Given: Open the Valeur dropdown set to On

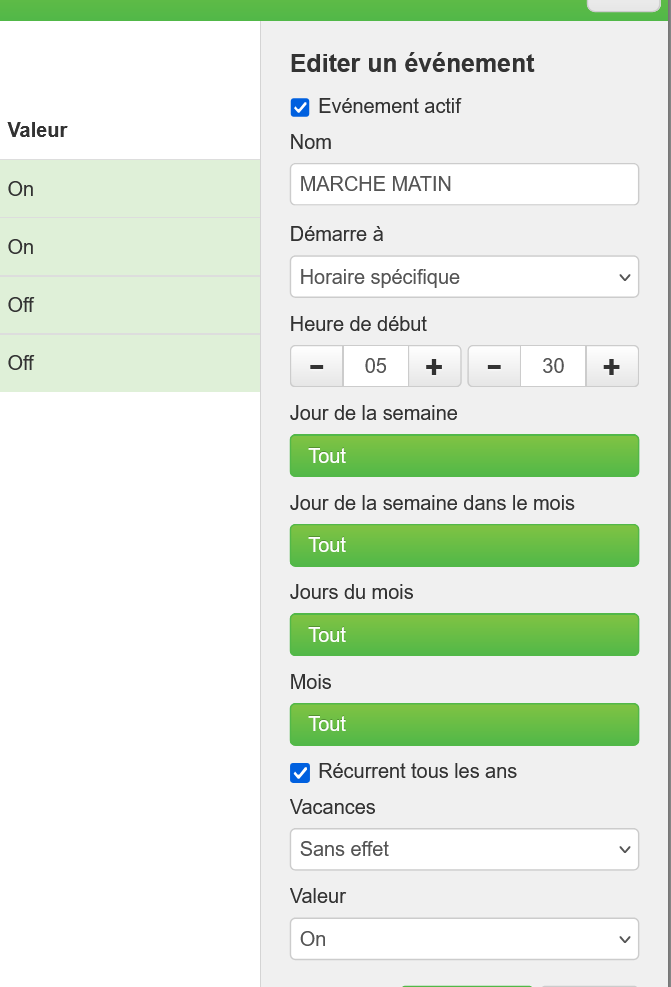Looking at the screenshot, I should (x=464, y=939).
